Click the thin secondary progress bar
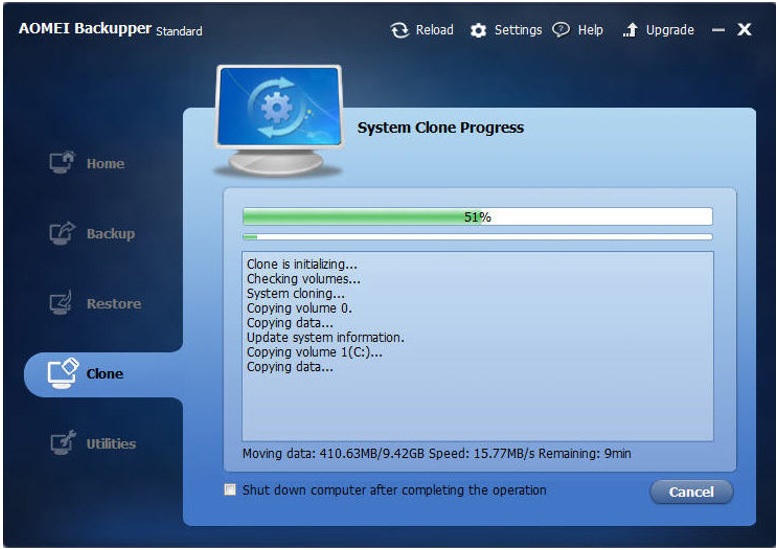This screenshot has height=550, width=780. tap(478, 237)
